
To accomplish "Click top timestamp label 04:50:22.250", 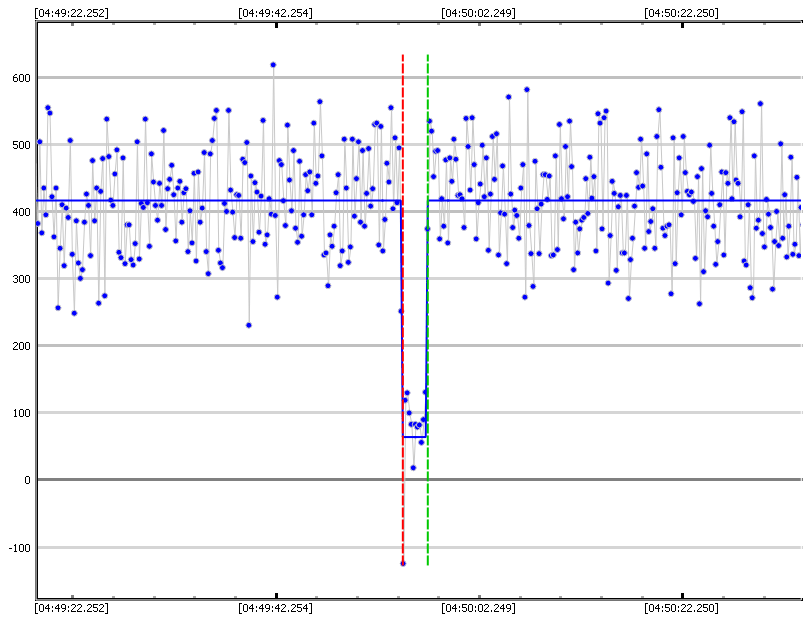I will (x=682, y=13).
